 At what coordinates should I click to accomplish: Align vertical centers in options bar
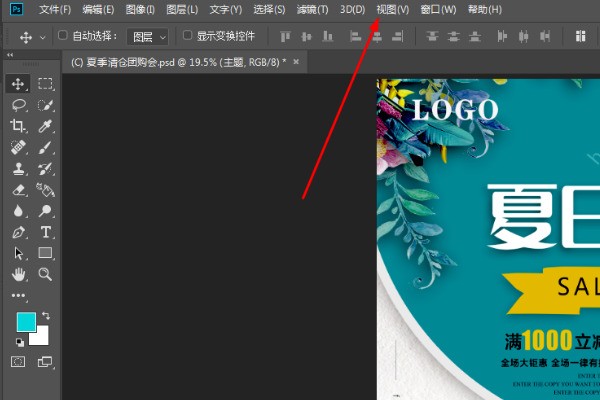coord(307,37)
